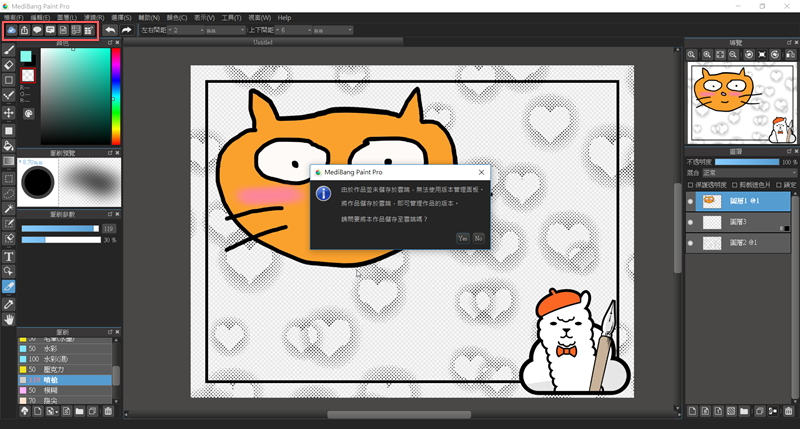Click the Redo arrow in toolbar

pyautogui.click(x=127, y=30)
